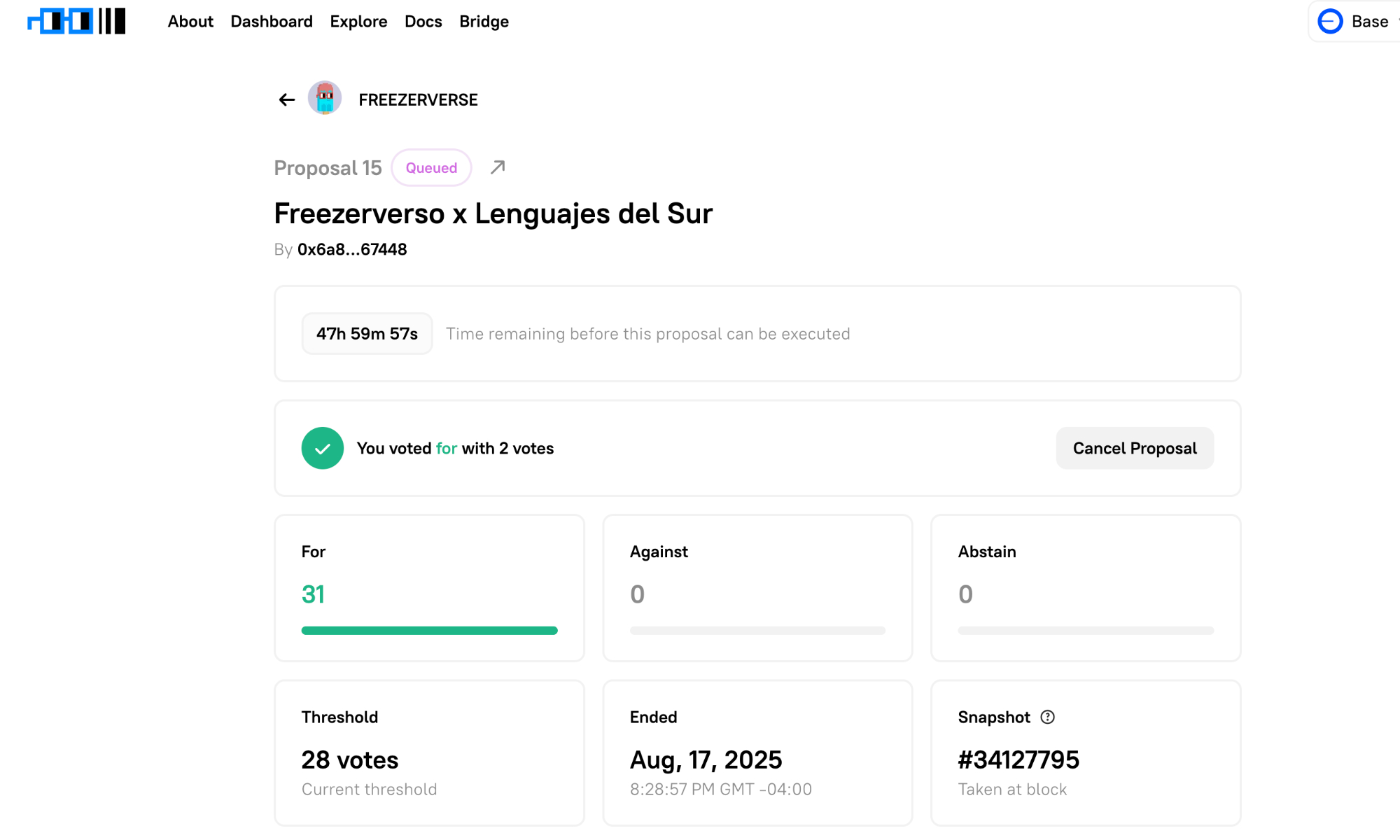
Task: Navigate to Explore
Action: pyautogui.click(x=358, y=22)
